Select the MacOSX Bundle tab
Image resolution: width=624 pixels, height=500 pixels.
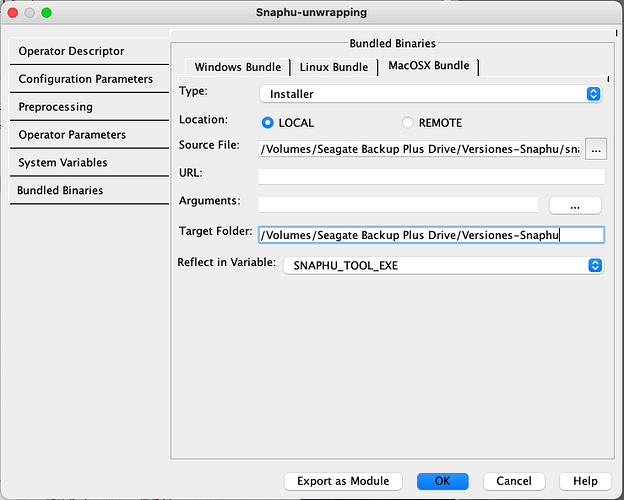pos(429,66)
